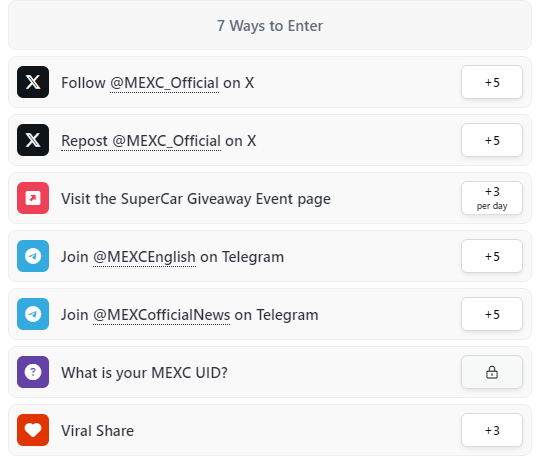
Task: Open the @MEXC_Official link in Follow row
Action: (x=164, y=83)
